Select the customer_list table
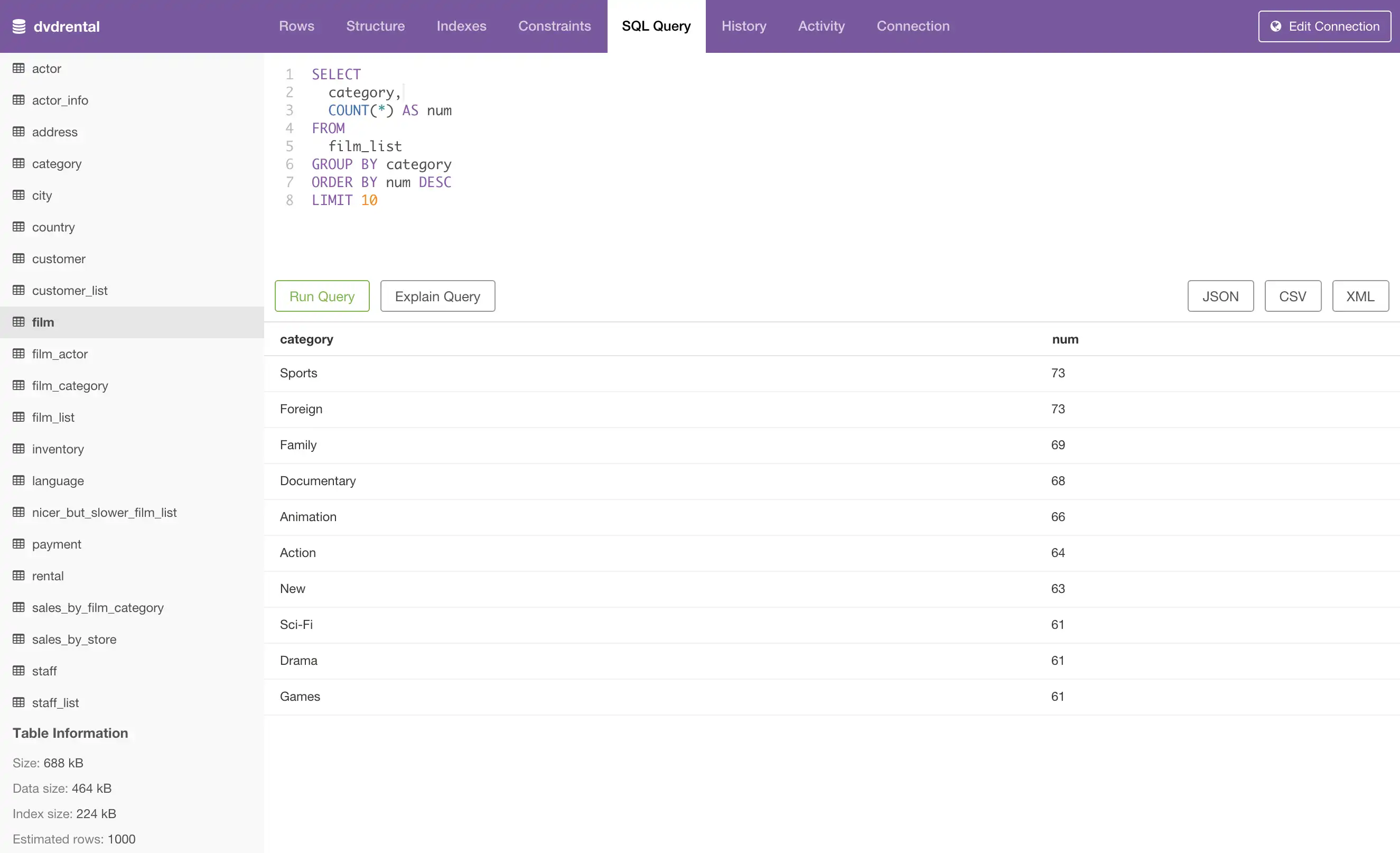This screenshot has height=853, width=1400. (x=69, y=290)
